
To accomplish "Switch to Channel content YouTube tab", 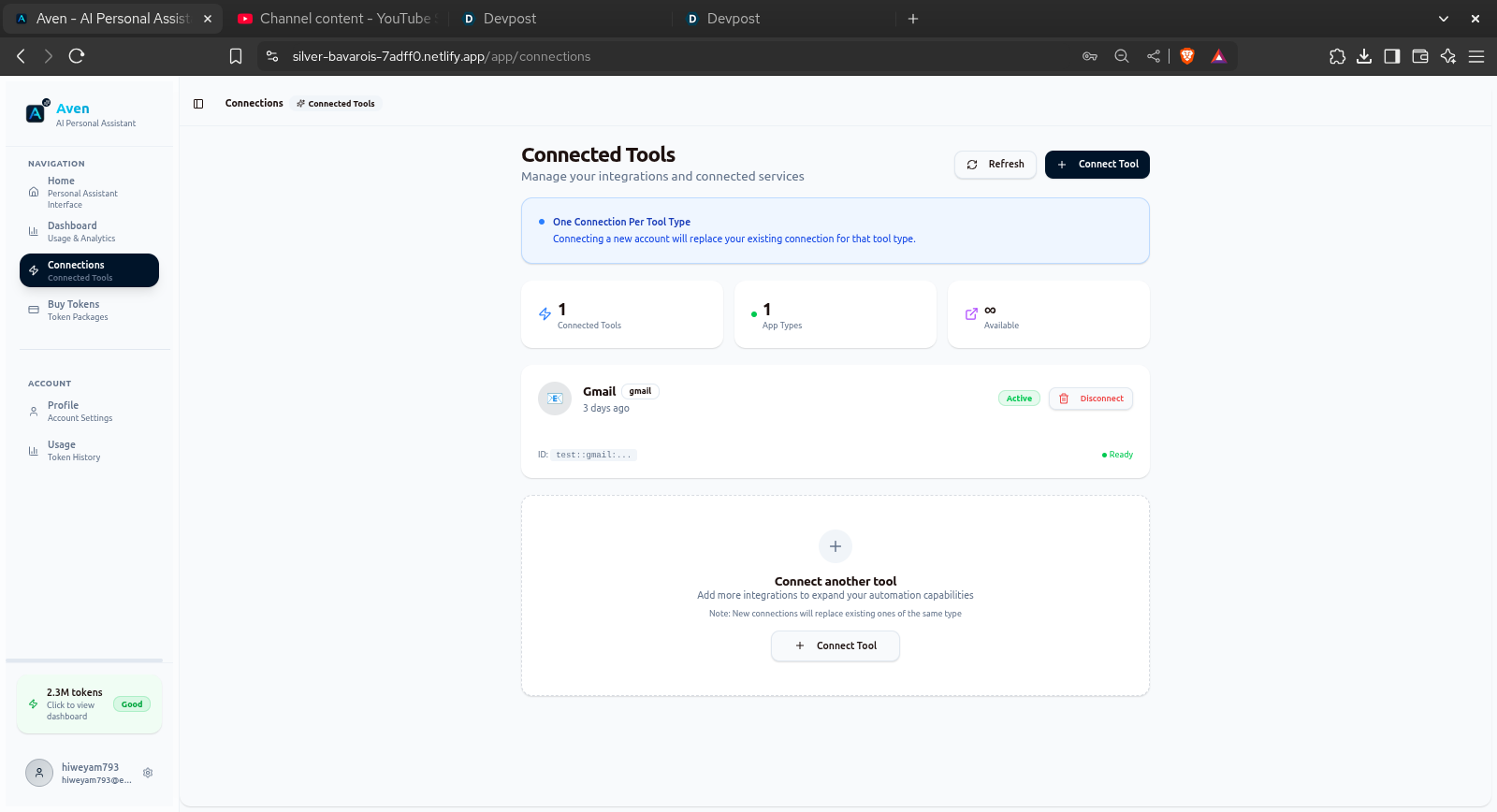I will tap(337, 19).
